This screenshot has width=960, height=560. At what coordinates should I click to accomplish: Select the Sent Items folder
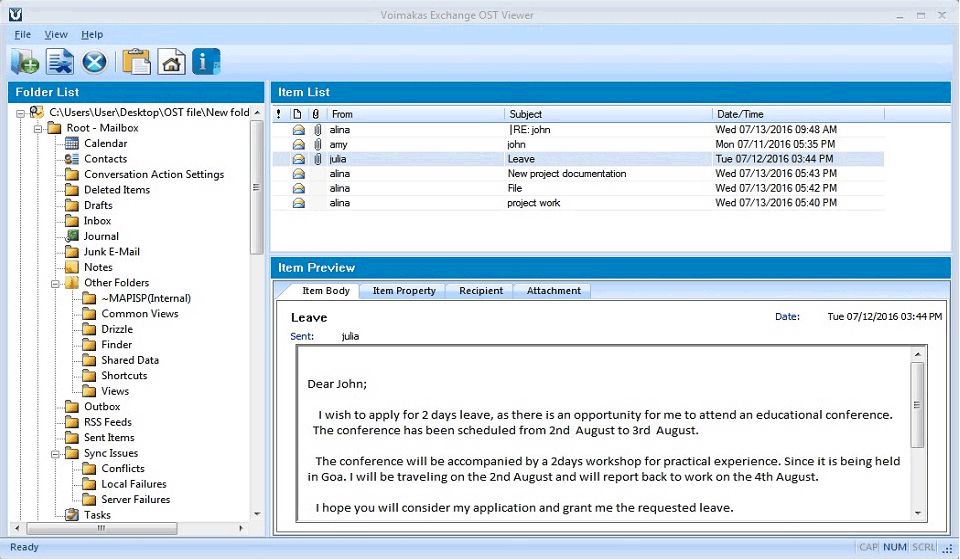[x=109, y=438]
